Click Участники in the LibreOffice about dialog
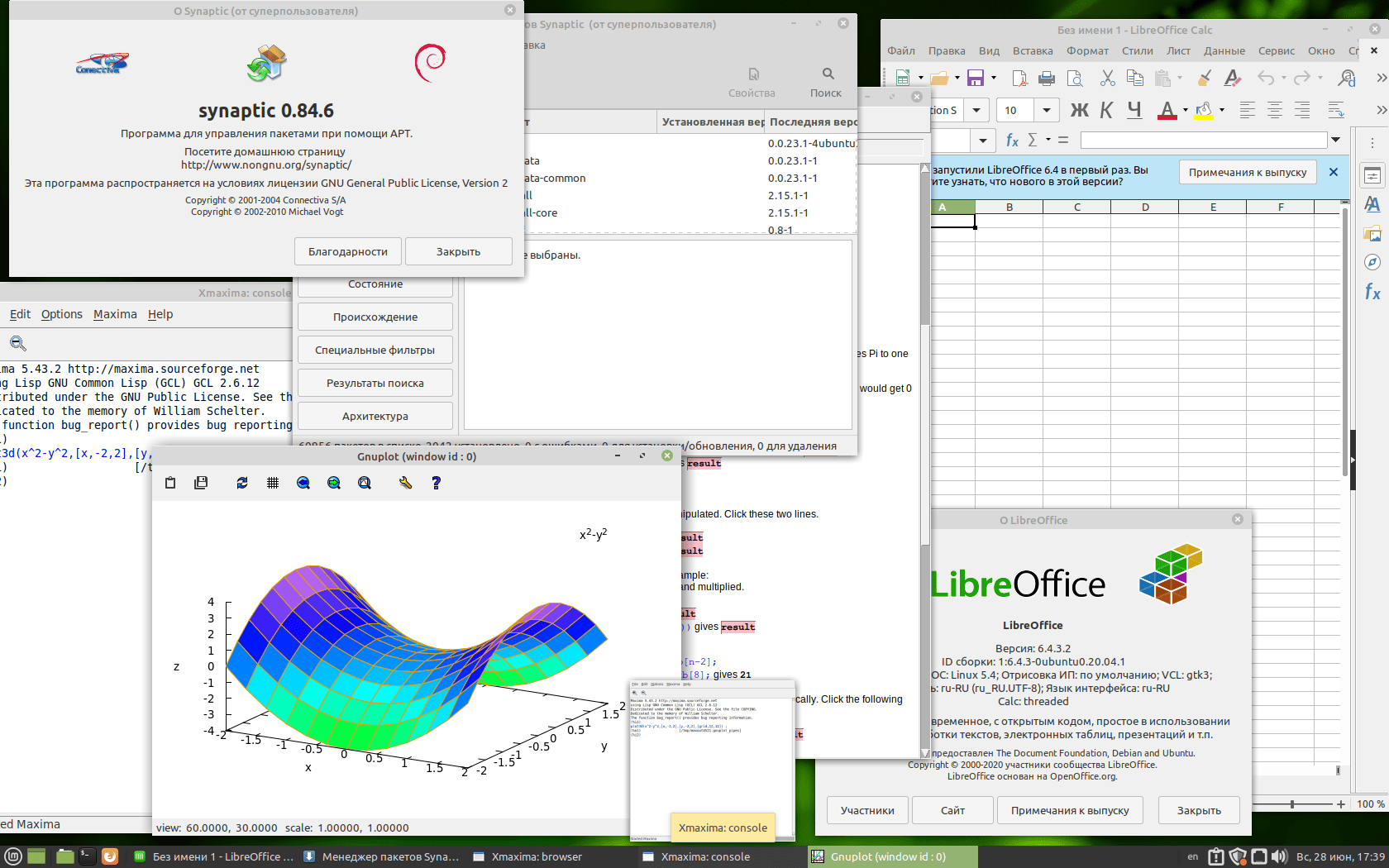 tap(867, 810)
